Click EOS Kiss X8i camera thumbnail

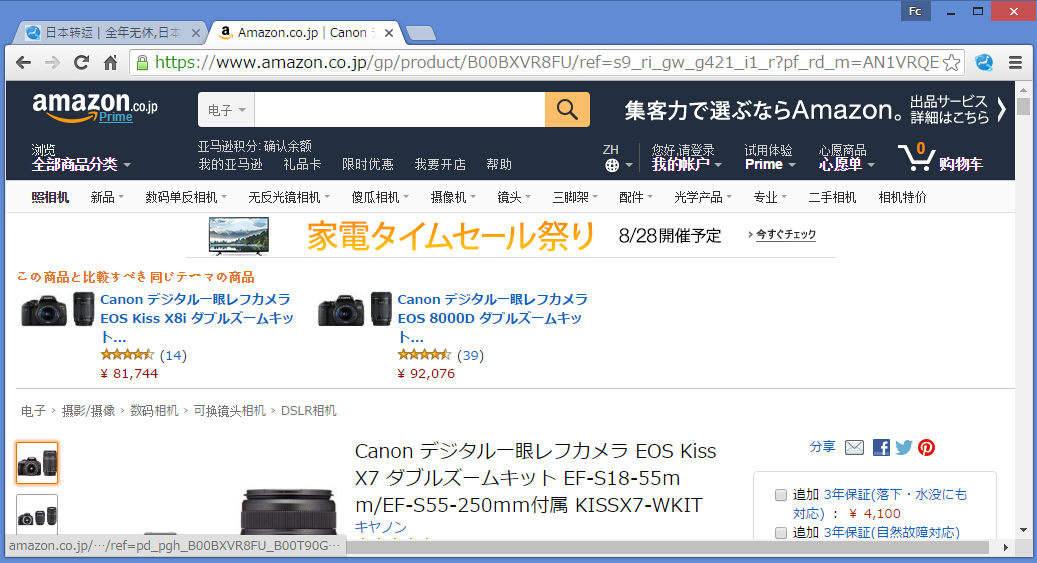coord(58,310)
